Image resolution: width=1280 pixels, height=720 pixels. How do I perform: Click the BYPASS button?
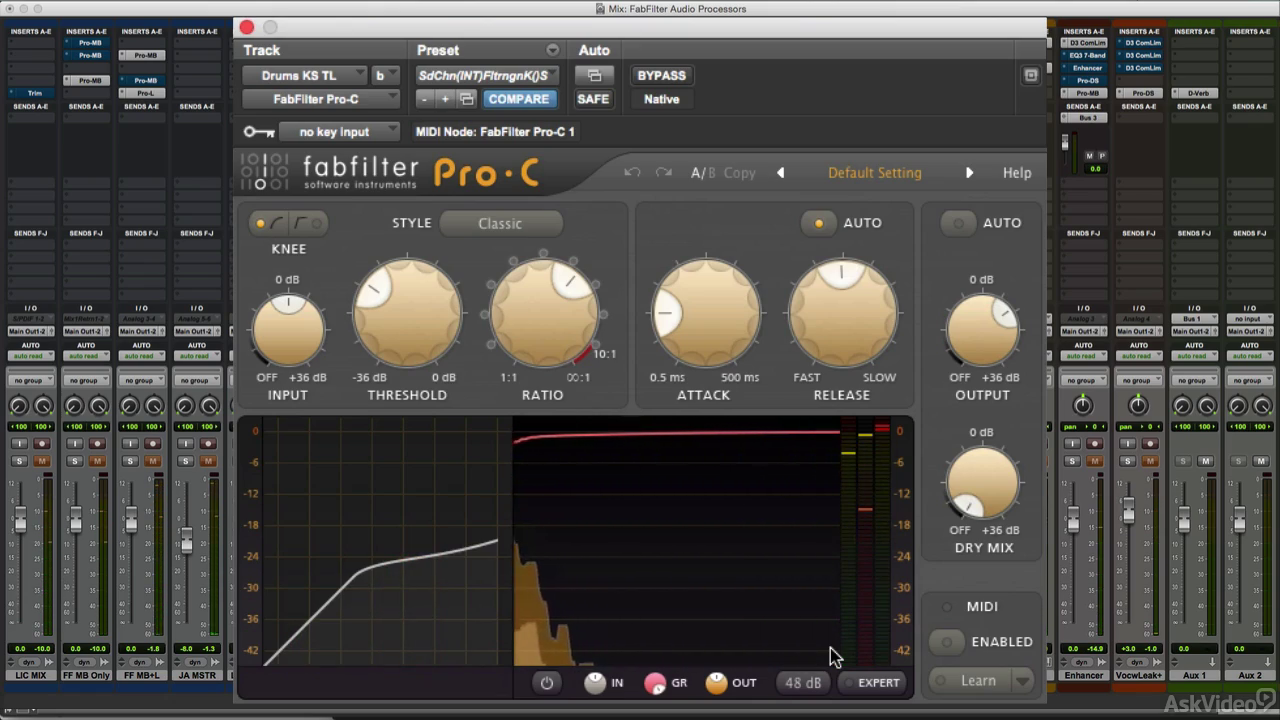point(661,75)
